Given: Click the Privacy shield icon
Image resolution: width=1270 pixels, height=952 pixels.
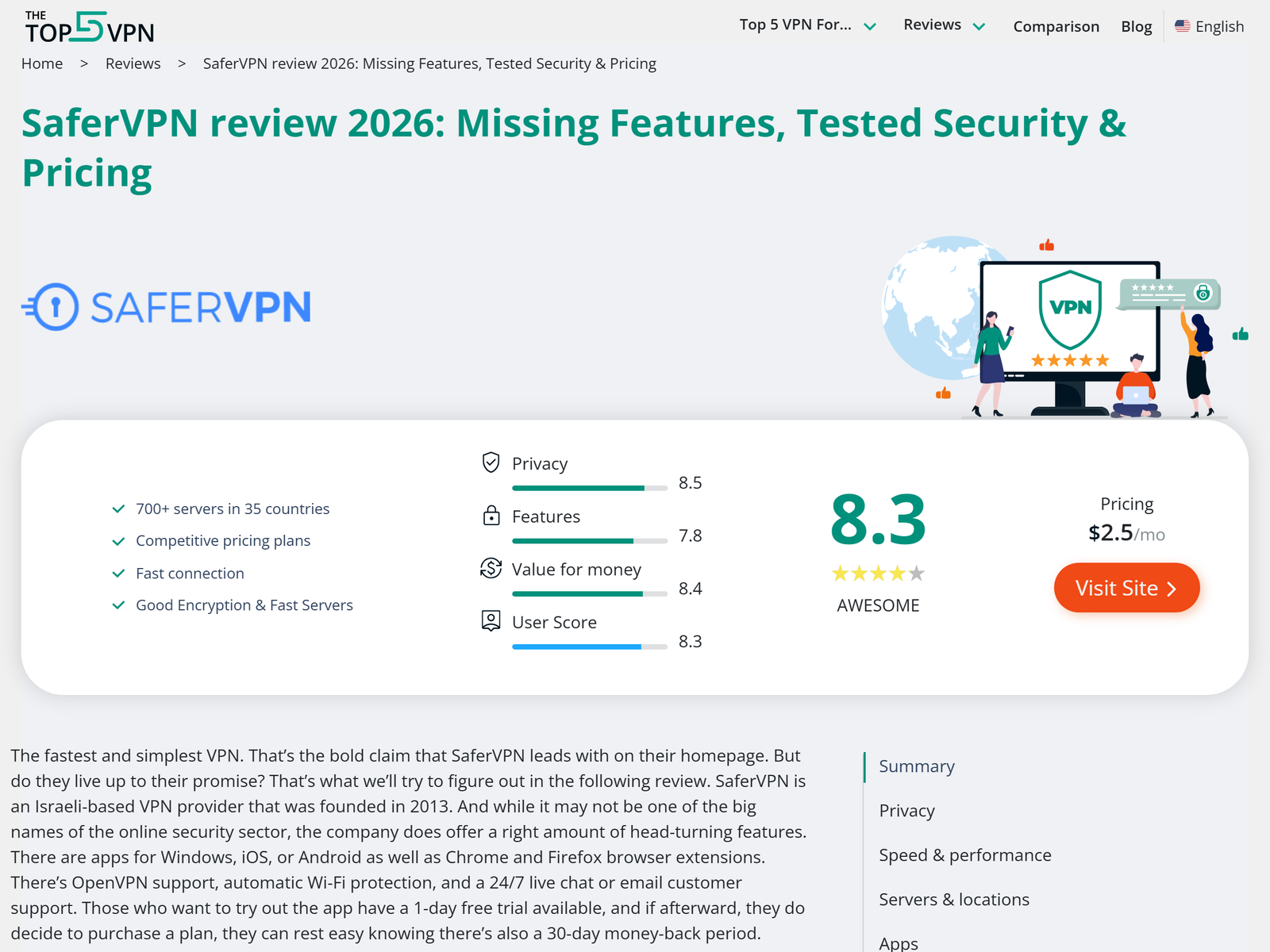Looking at the screenshot, I should (491, 462).
